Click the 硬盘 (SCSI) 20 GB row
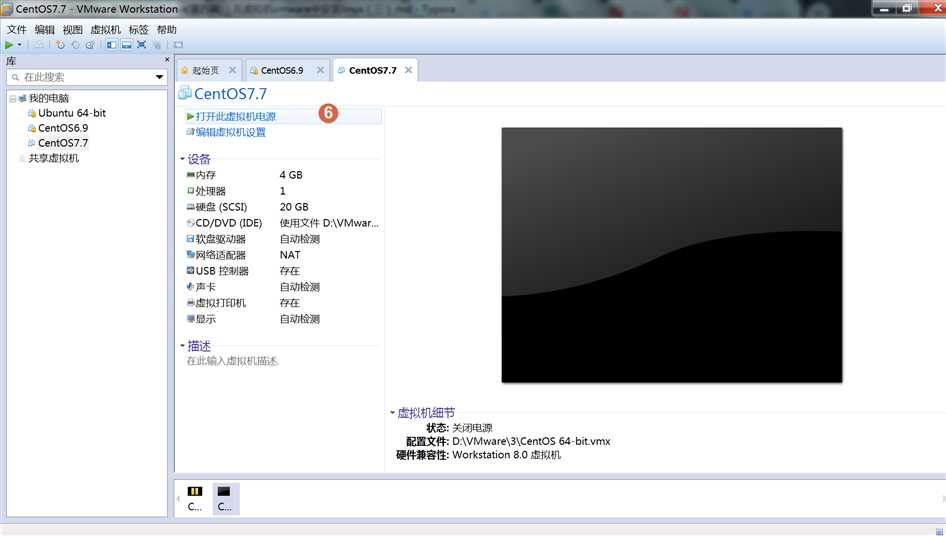 [282, 207]
